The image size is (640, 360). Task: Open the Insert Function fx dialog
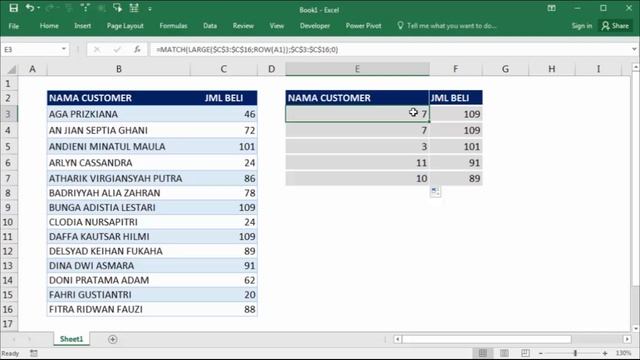[137, 49]
